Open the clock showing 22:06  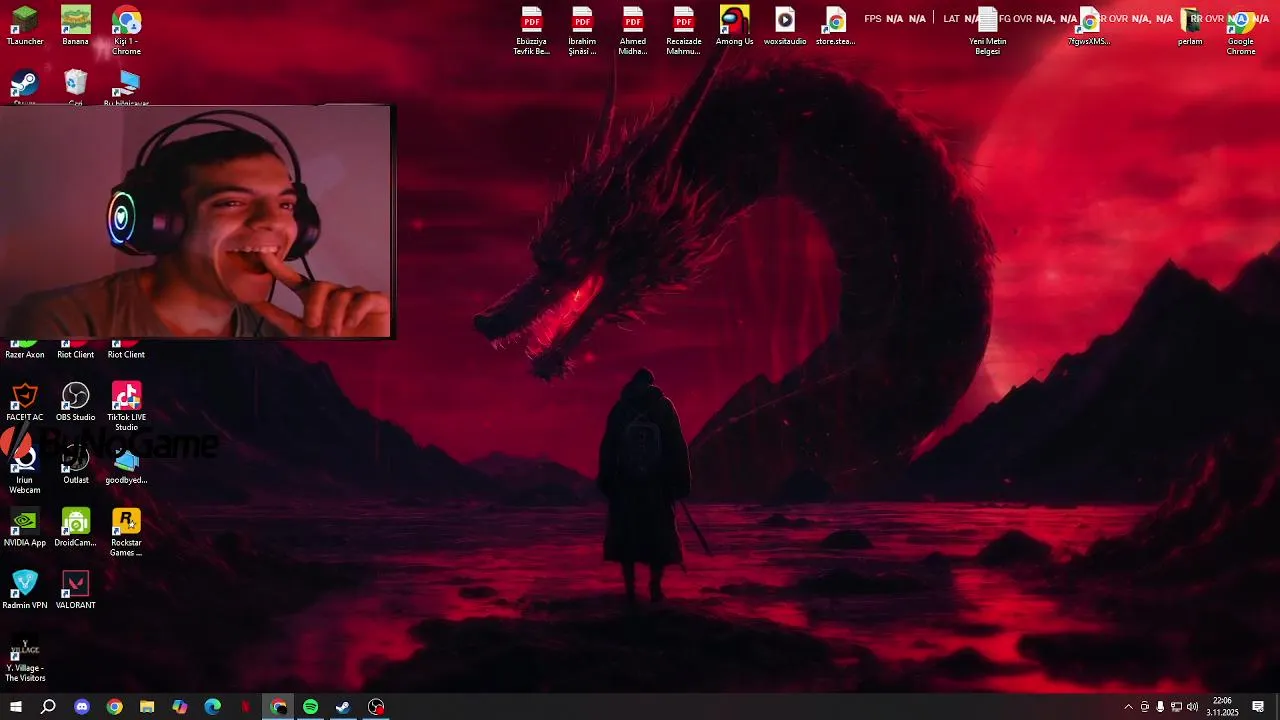(x=1222, y=707)
